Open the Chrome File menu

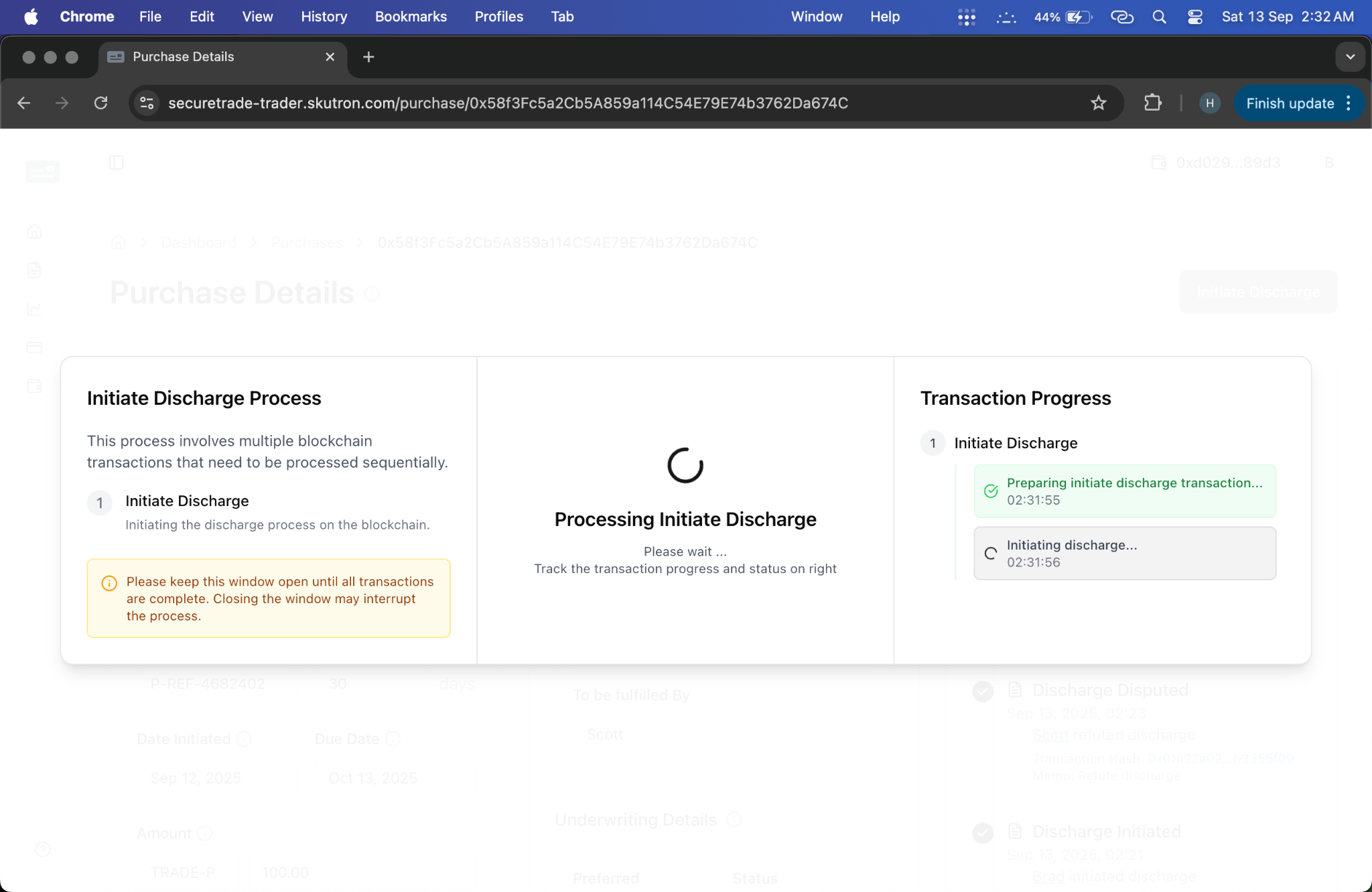click(x=150, y=17)
